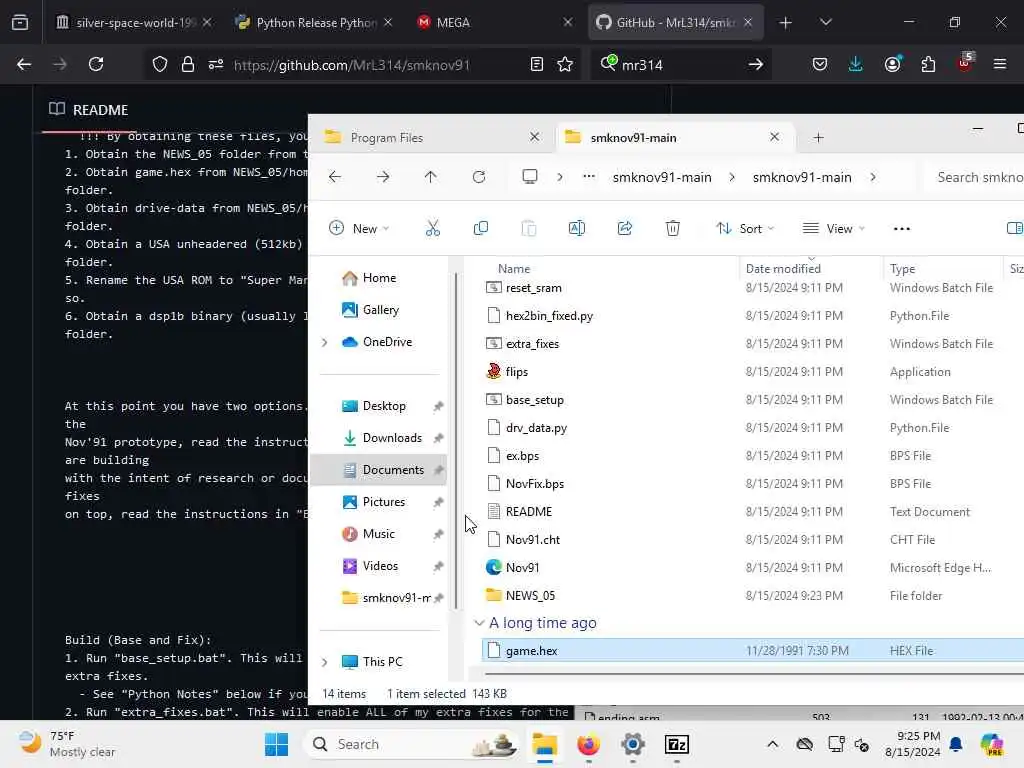Collapse the 'A long time ago' group

tap(479, 623)
